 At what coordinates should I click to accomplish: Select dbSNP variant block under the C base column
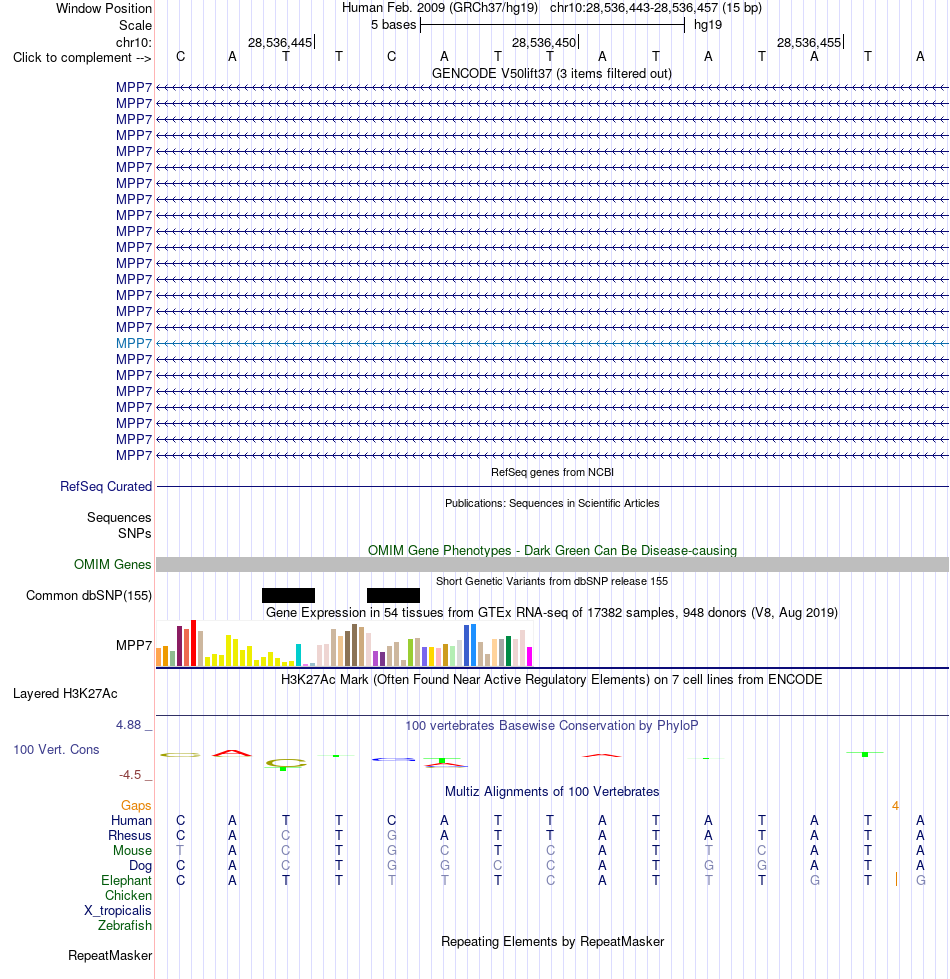[x=393, y=596]
